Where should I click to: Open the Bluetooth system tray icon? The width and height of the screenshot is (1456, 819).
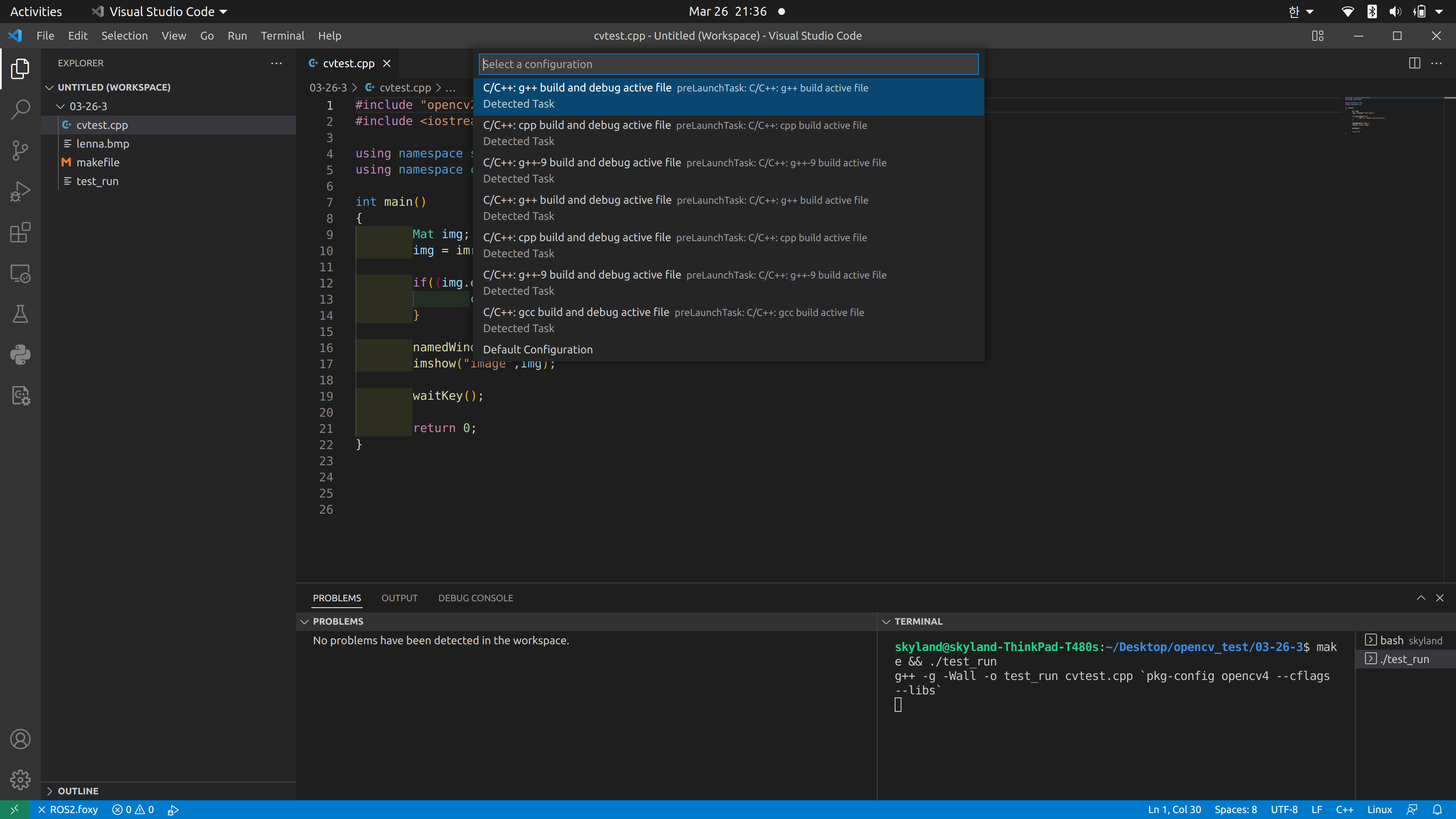coord(1372,11)
